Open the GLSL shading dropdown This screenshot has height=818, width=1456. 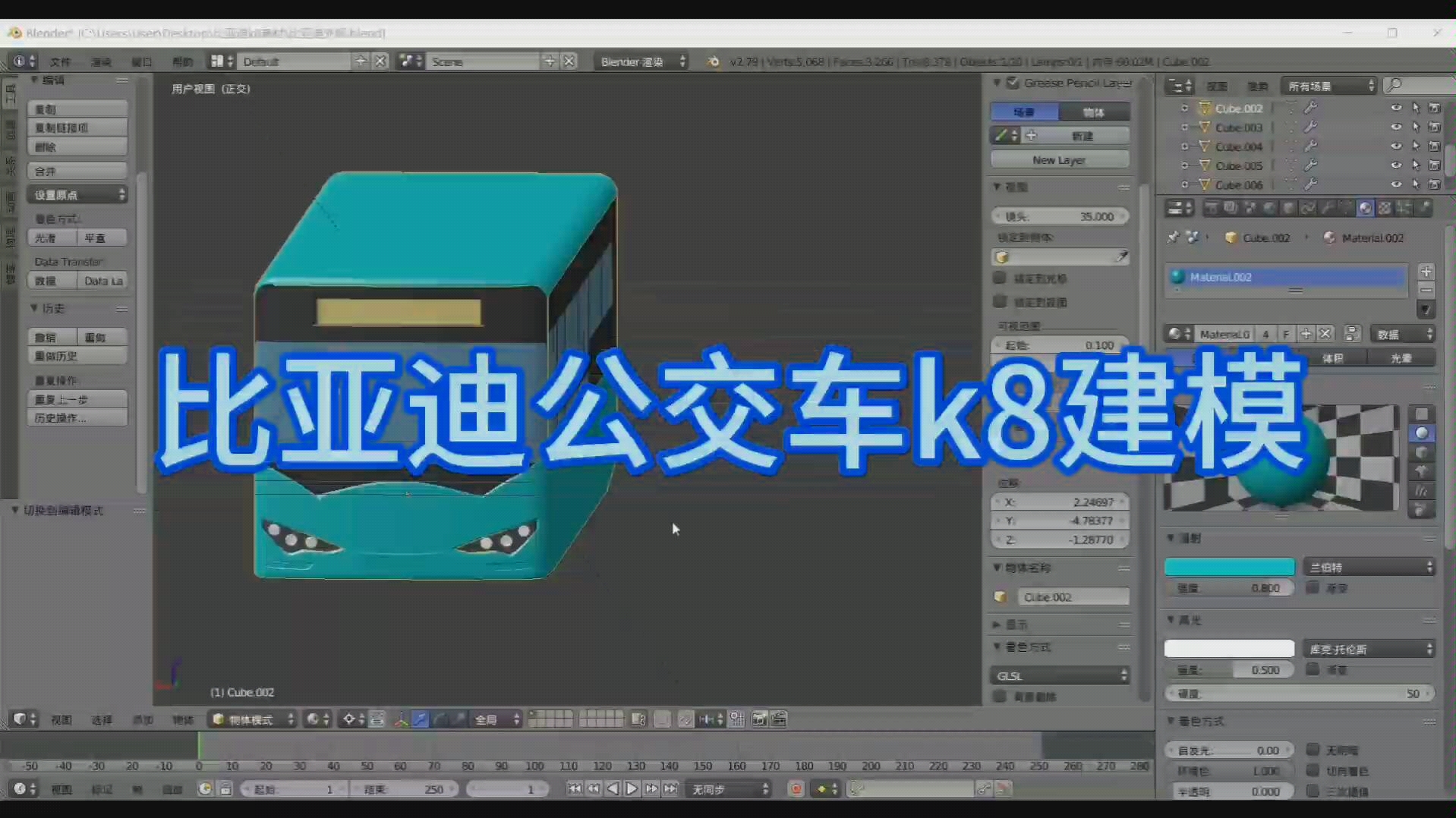[1060, 675]
